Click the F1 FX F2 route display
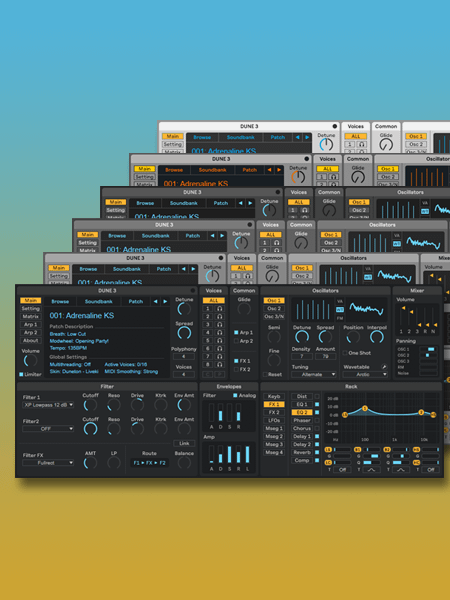This screenshot has width=450, height=600. click(x=149, y=463)
